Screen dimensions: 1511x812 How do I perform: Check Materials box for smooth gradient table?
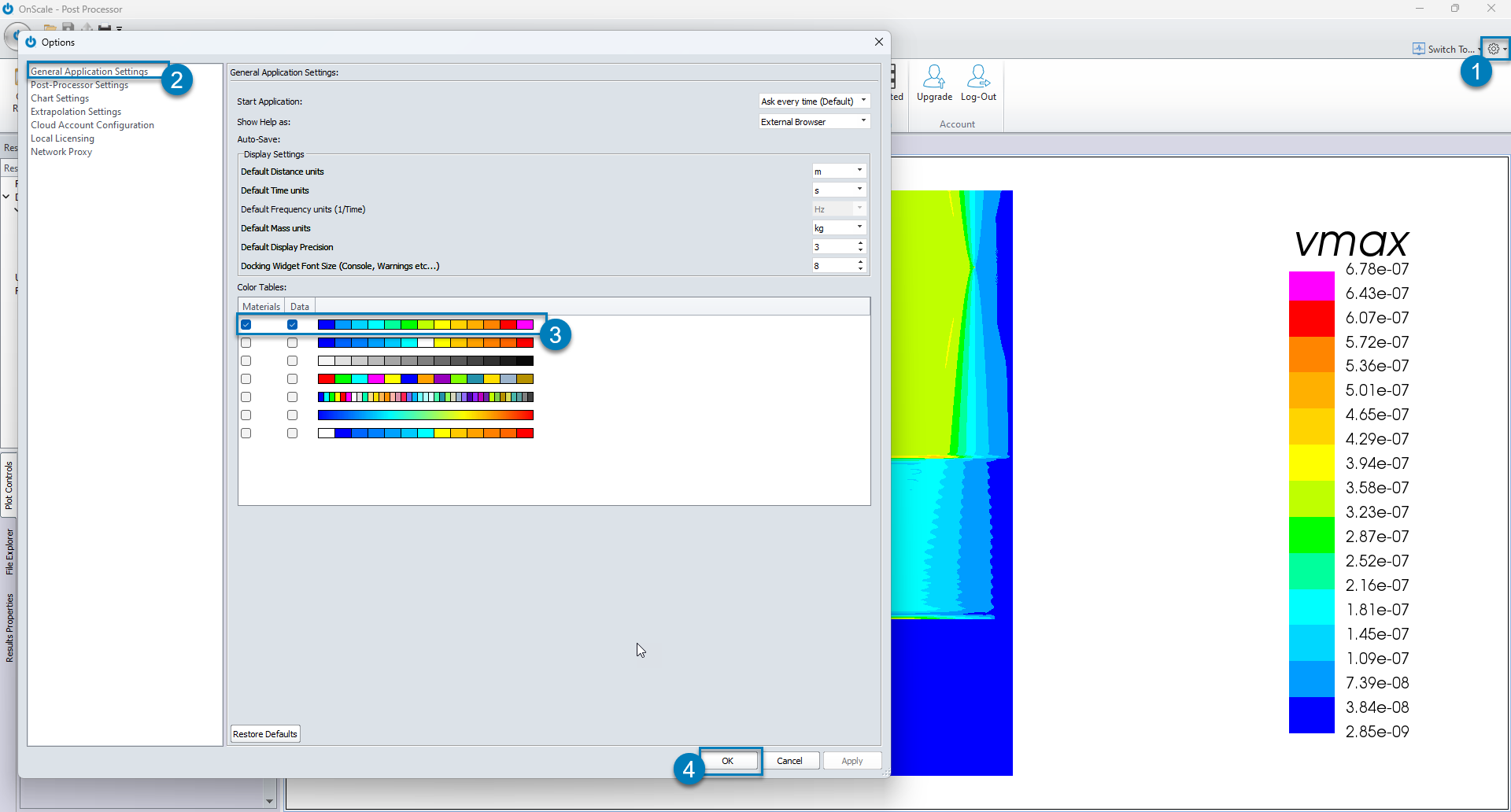[246, 415]
